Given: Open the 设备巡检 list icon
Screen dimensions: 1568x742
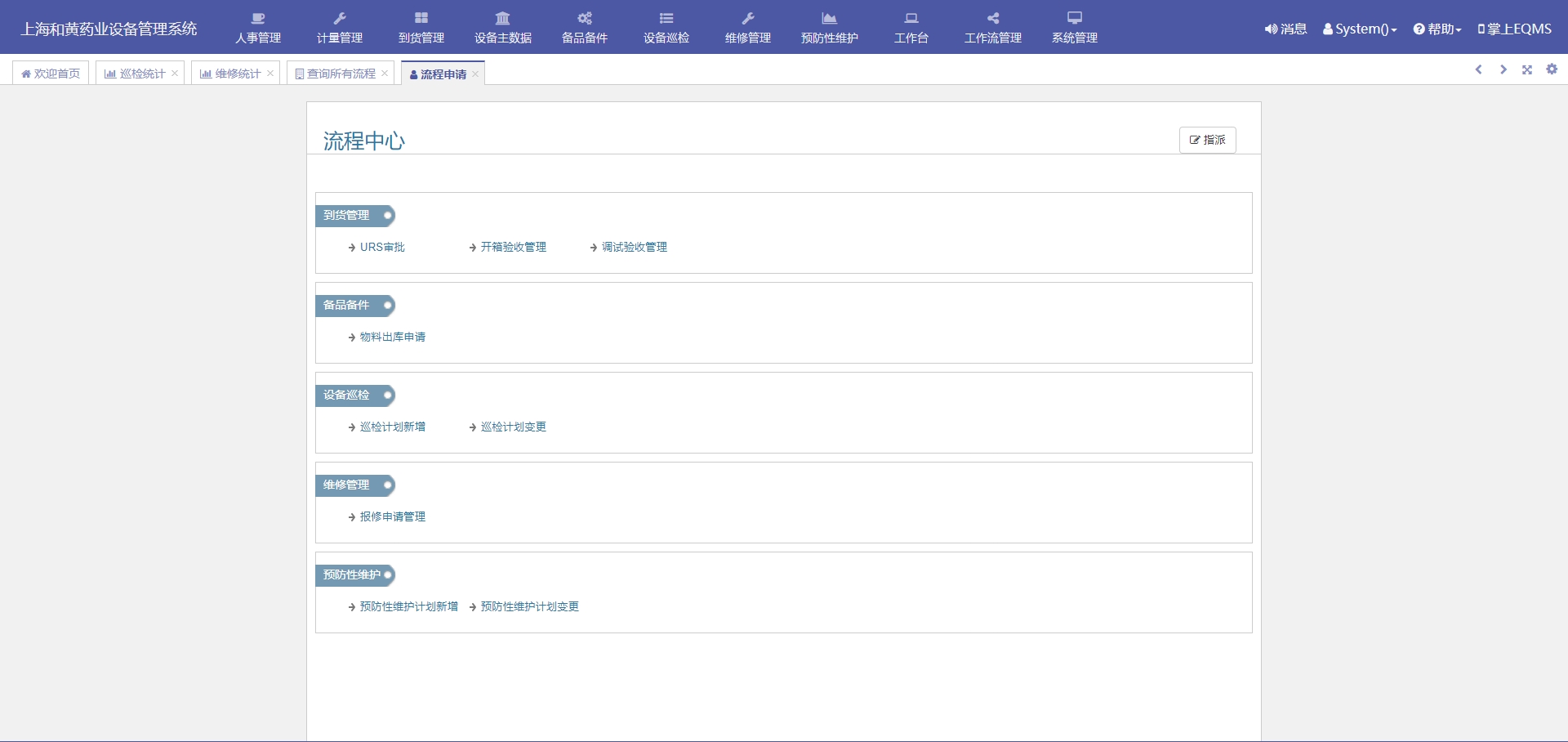Looking at the screenshot, I should 666,18.
